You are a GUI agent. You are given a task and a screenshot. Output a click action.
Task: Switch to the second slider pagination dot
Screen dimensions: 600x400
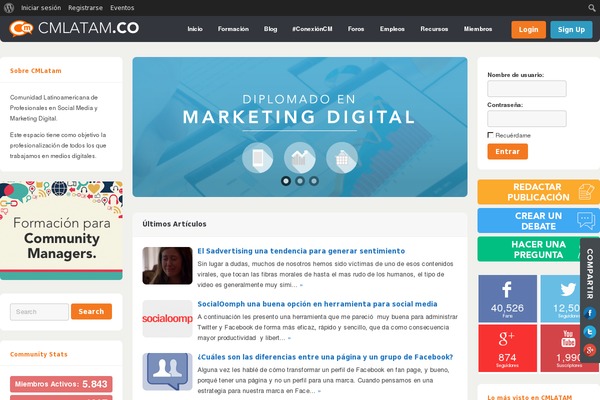(x=300, y=181)
